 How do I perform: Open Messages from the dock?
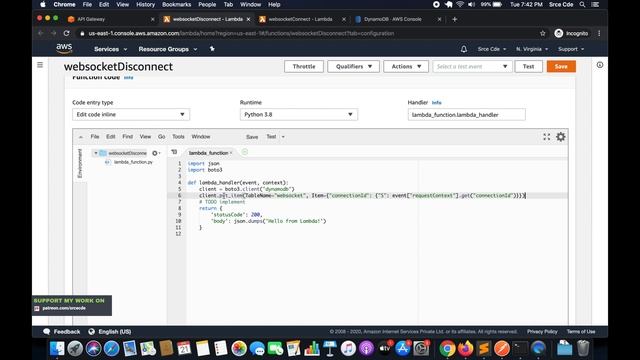coord(257,349)
